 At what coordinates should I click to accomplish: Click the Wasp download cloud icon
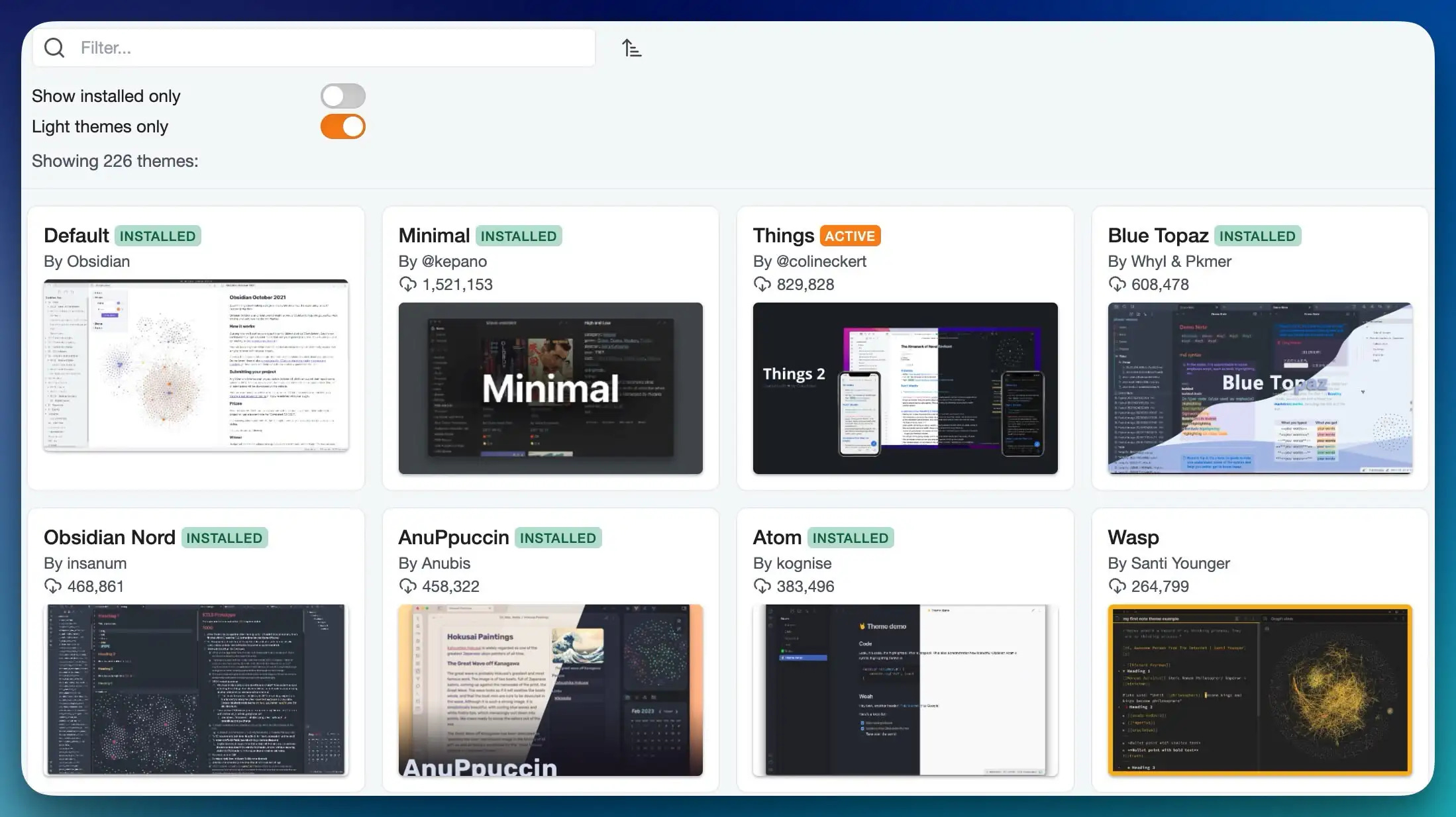[x=1117, y=587]
